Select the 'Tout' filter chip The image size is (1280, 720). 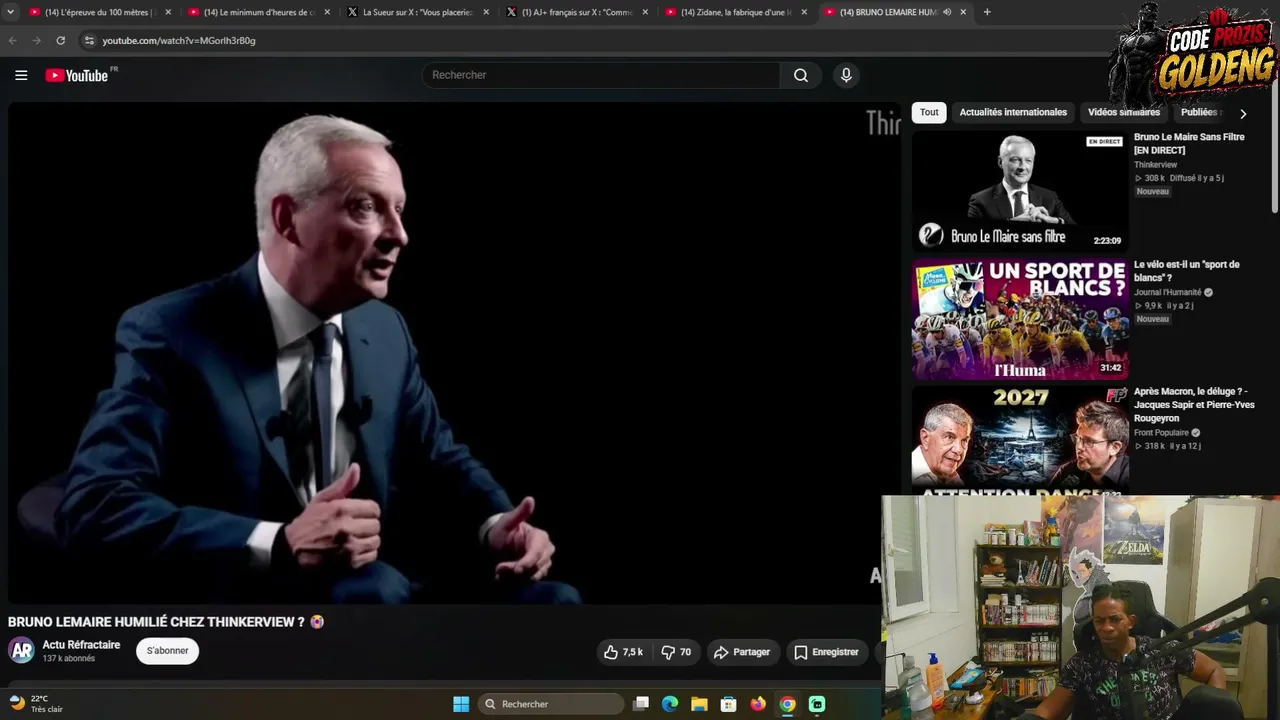click(x=929, y=112)
